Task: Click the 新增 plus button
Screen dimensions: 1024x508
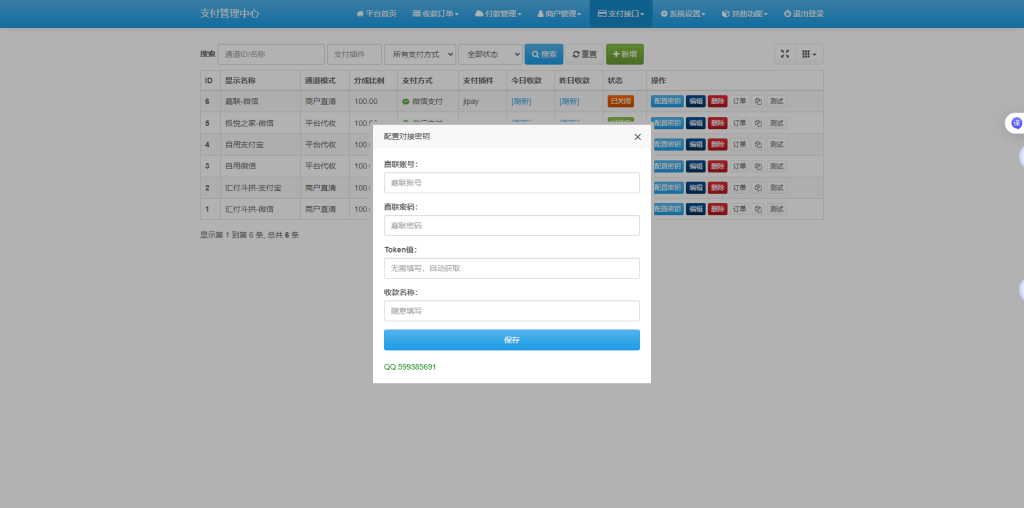Action: click(x=625, y=54)
